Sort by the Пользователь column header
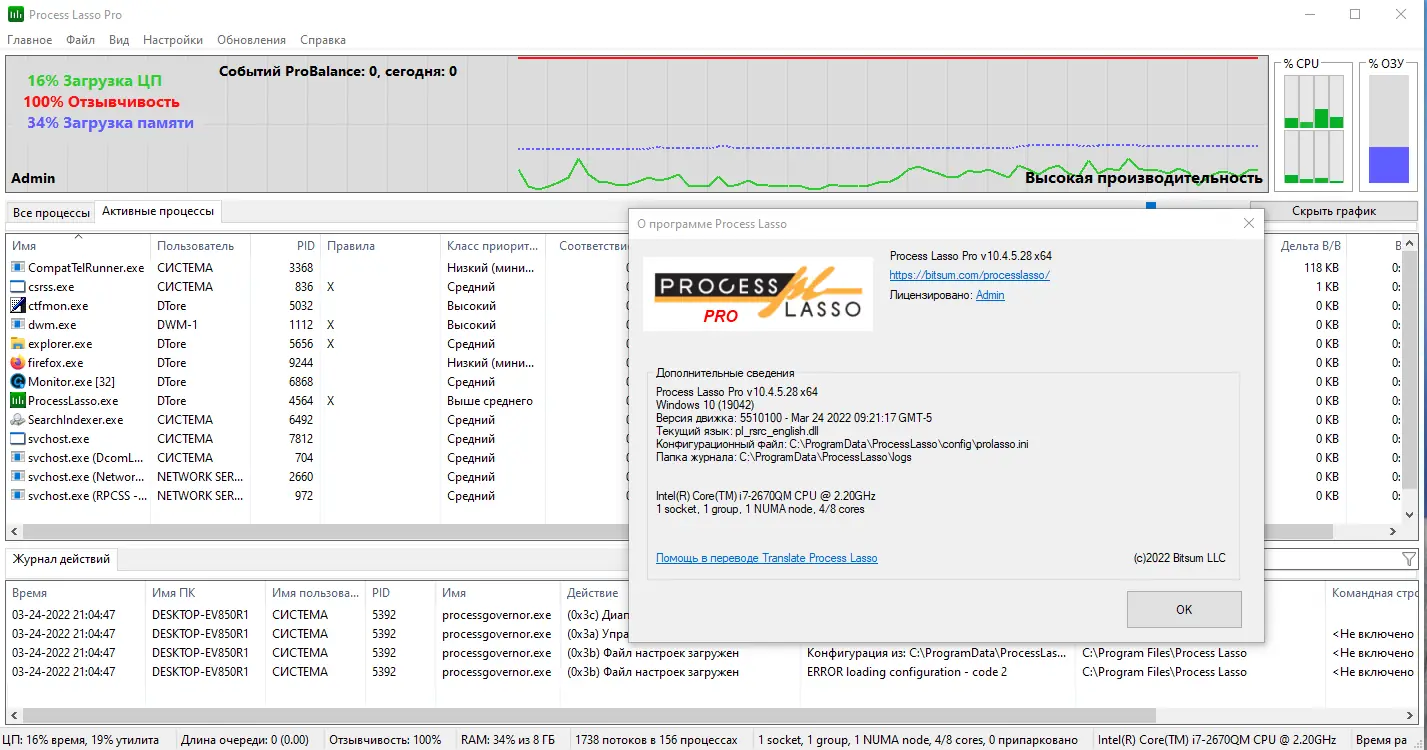 coord(200,246)
